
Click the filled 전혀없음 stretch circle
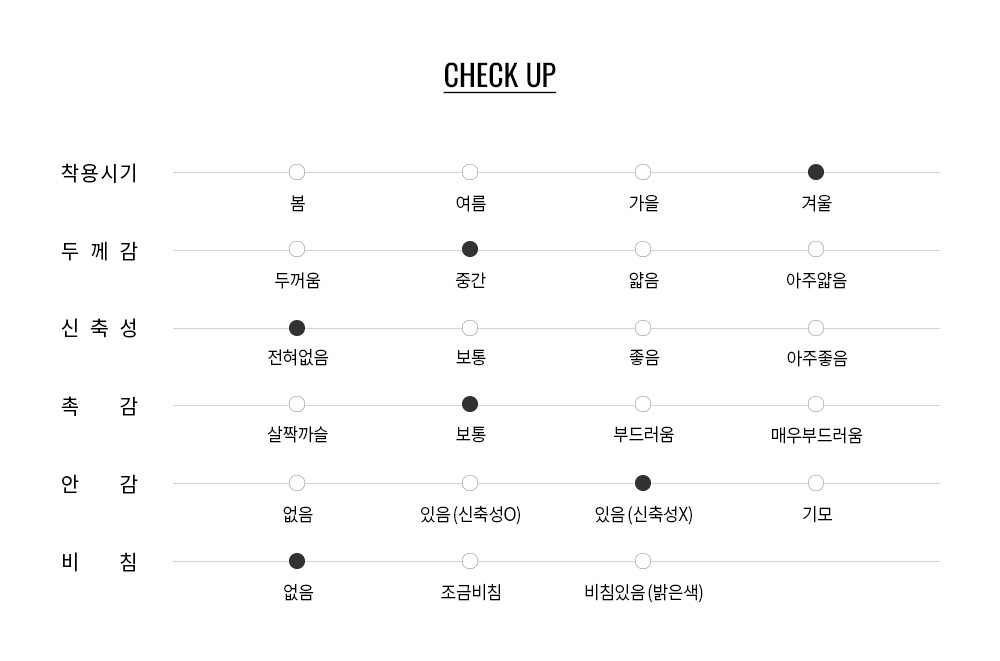pyautogui.click(x=297, y=328)
